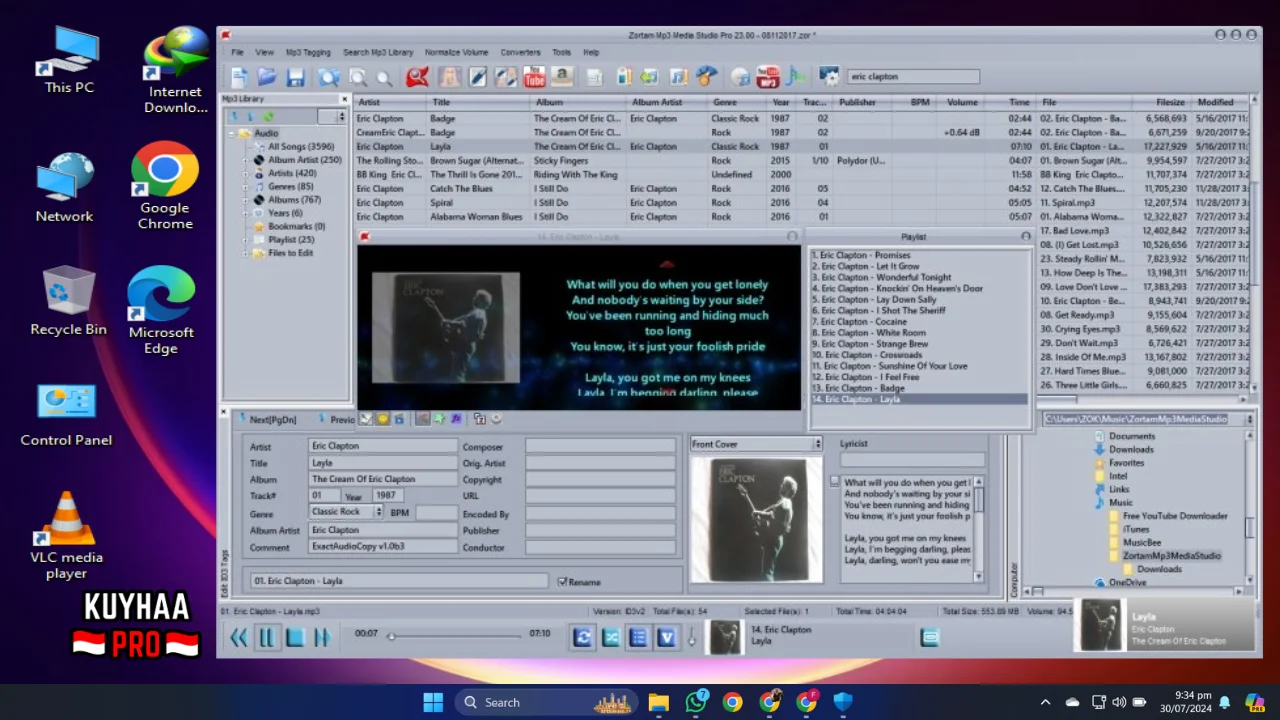Click the red YouTube MP3 toolbar icon

point(767,77)
